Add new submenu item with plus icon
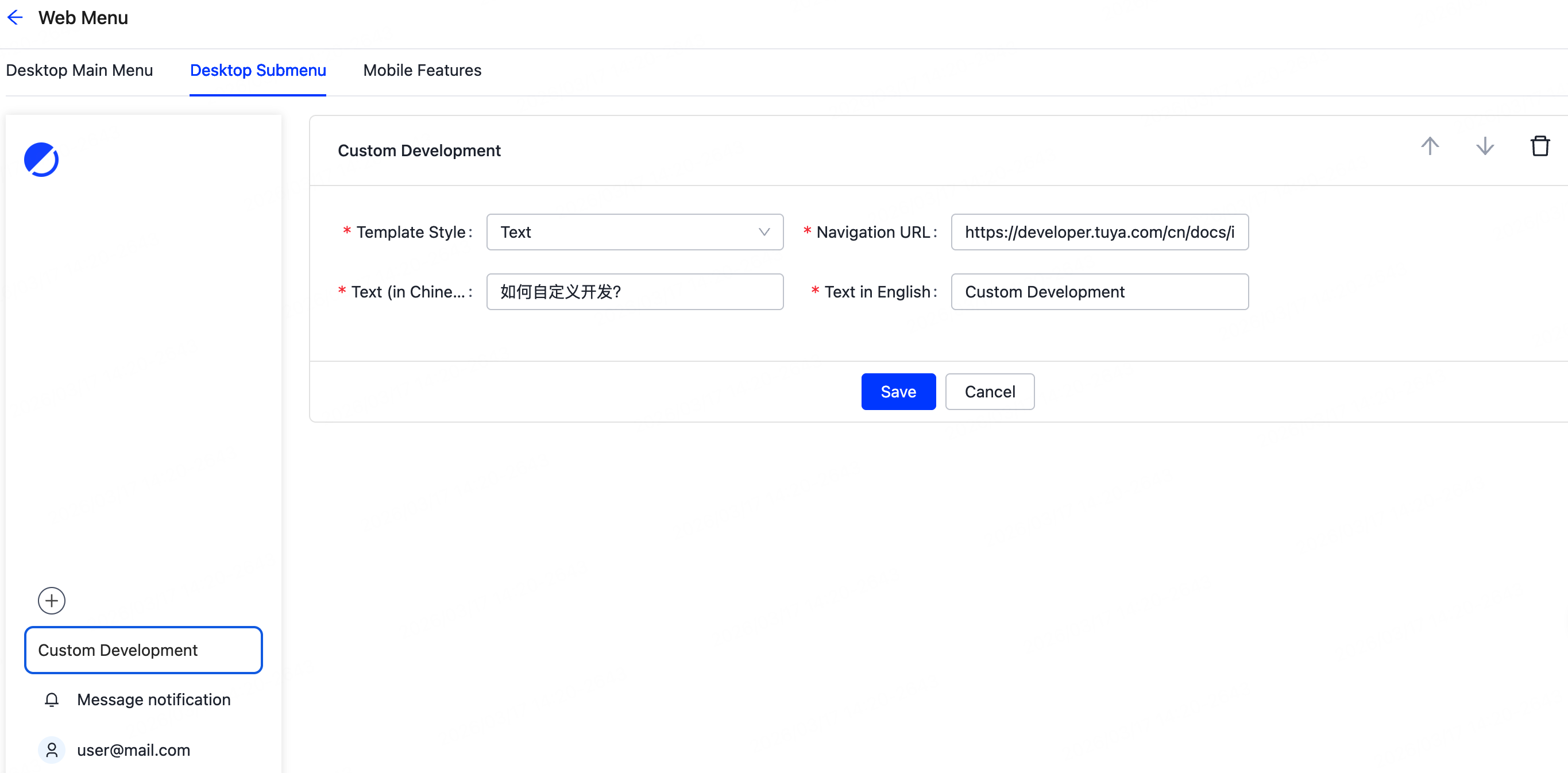This screenshot has height=773, width=1568. click(52, 600)
